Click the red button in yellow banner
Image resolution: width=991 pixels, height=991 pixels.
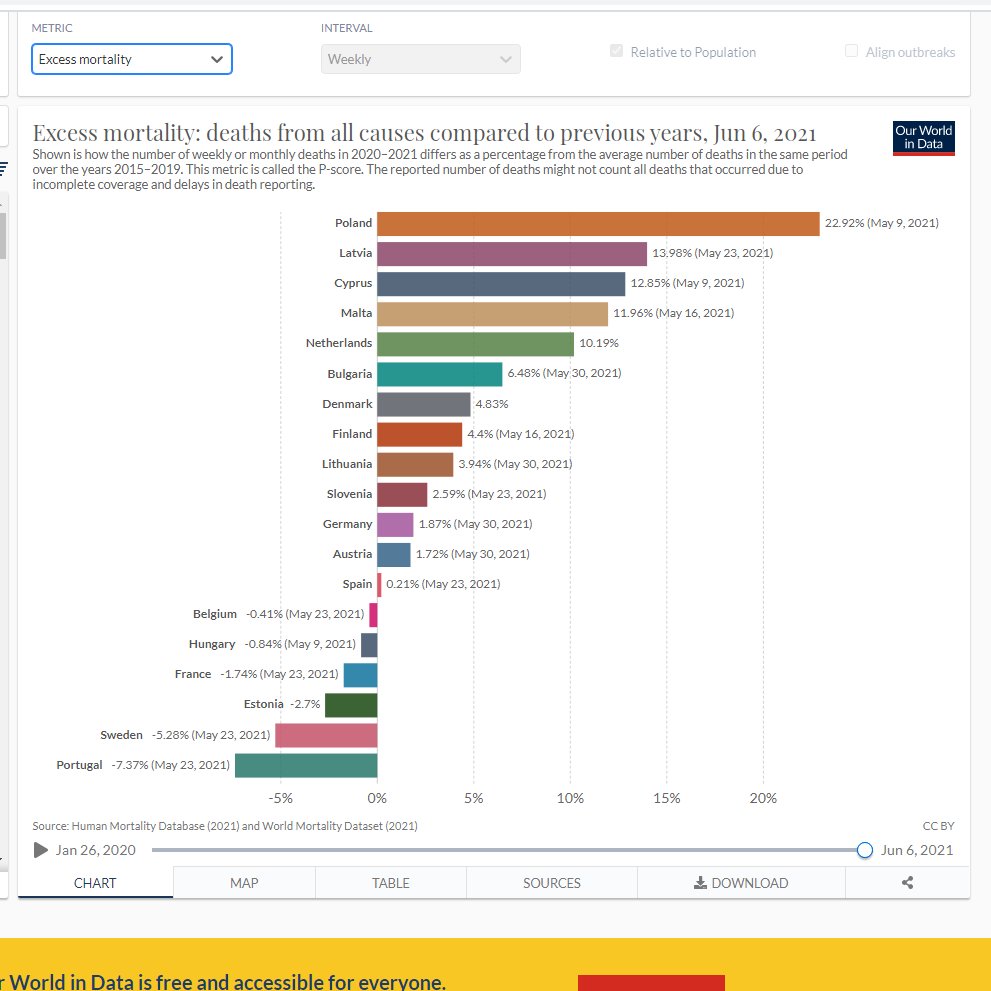(x=651, y=983)
